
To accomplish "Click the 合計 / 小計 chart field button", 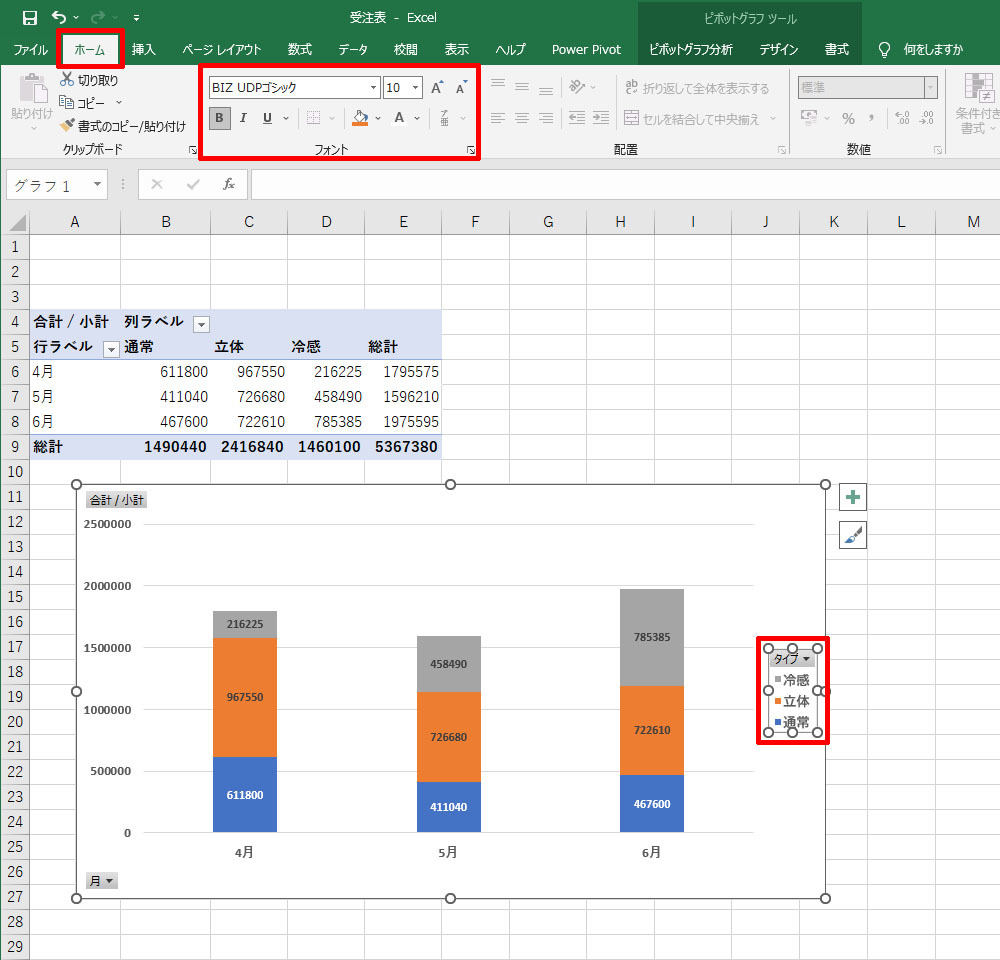I will pyautogui.click(x=116, y=500).
